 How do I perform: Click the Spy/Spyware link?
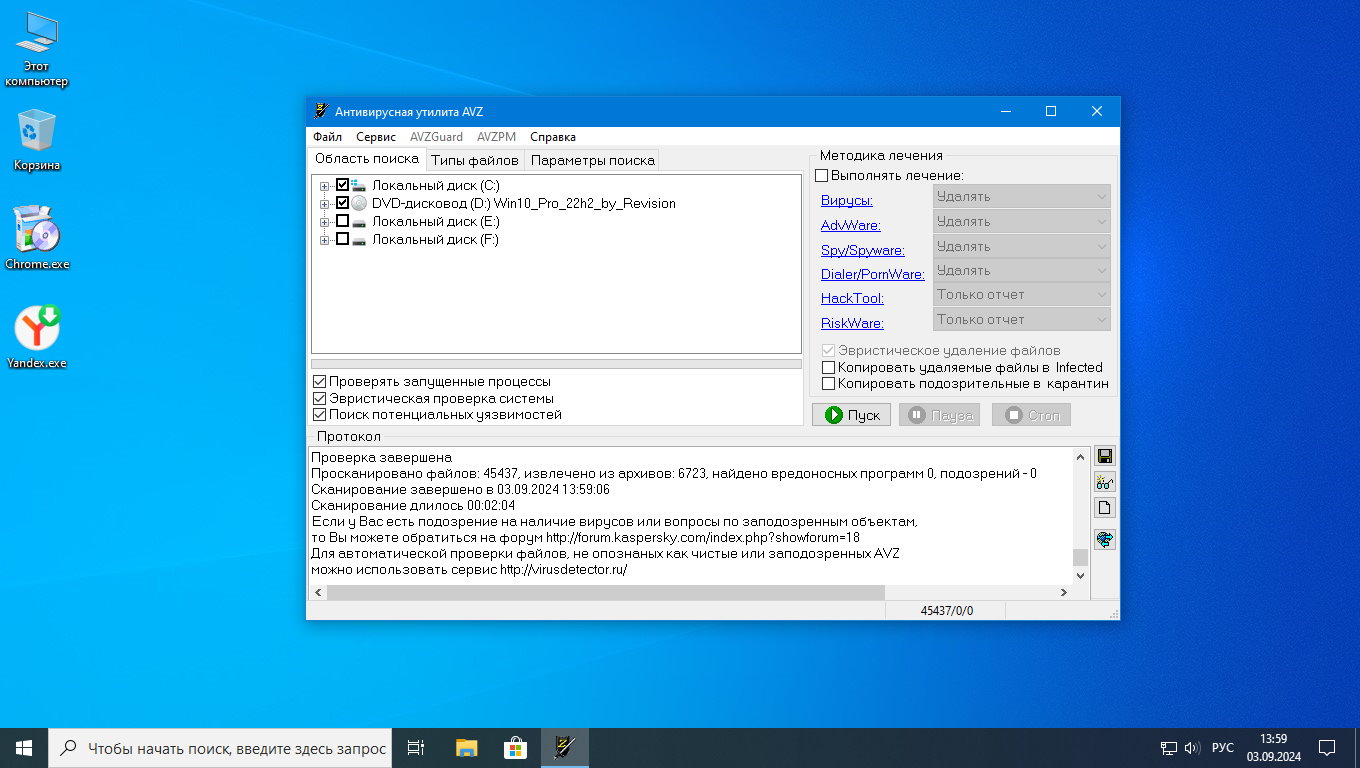coord(862,250)
